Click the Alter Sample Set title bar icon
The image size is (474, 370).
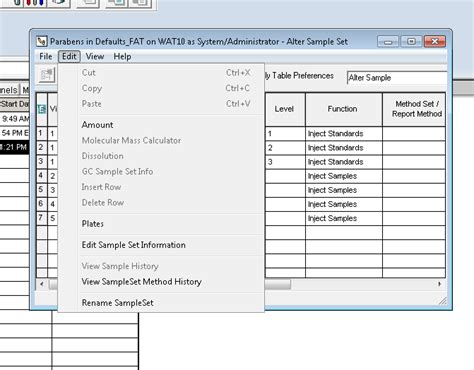(42, 41)
